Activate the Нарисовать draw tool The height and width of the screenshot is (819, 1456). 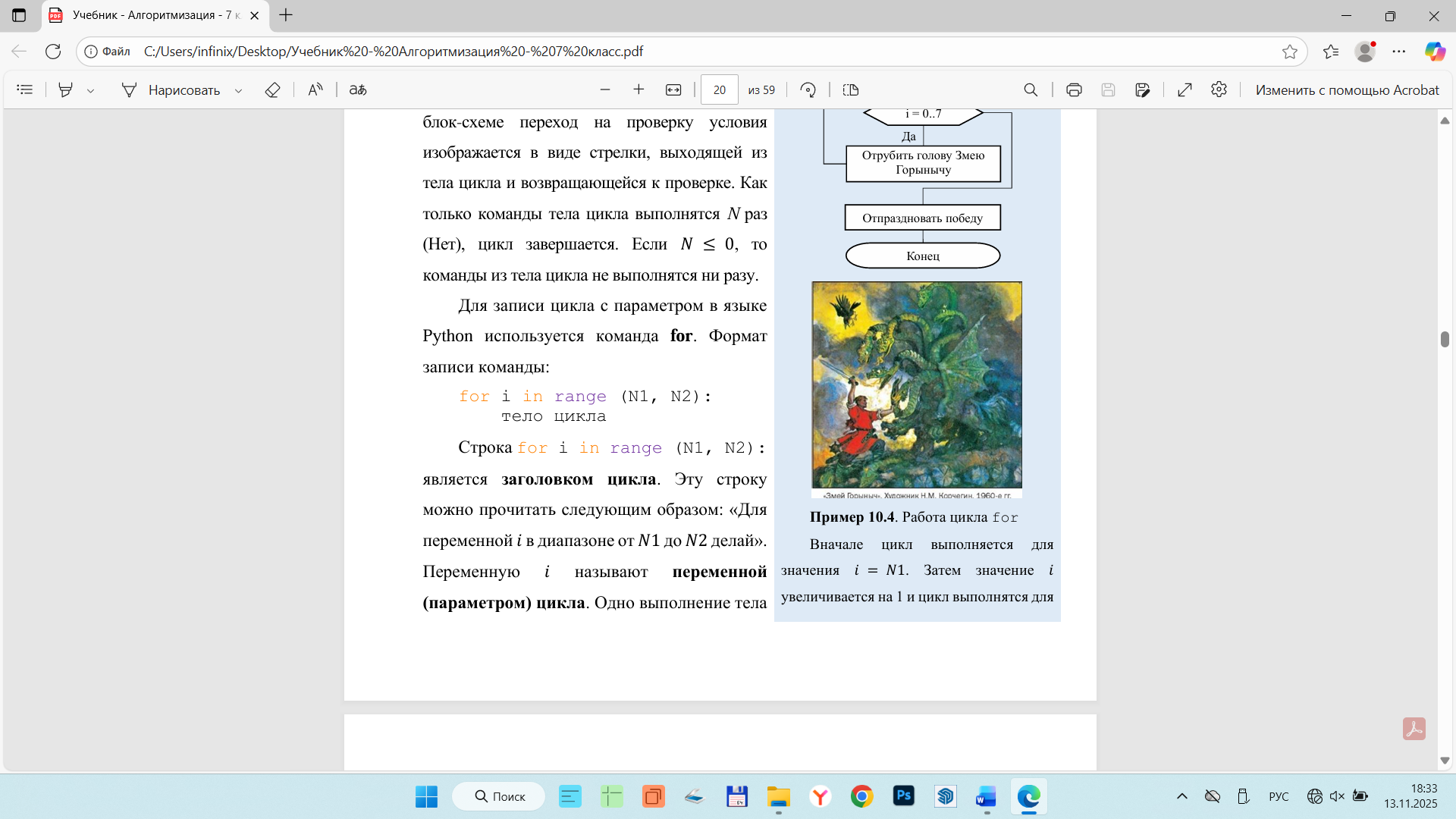[171, 89]
